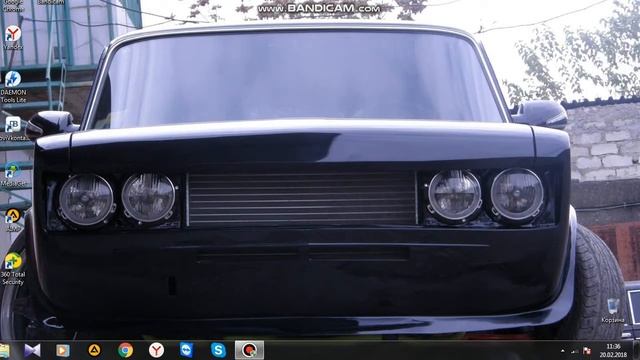Launch Visual Studio from the taskbar
The width and height of the screenshot is (640, 360).
tap(32, 350)
